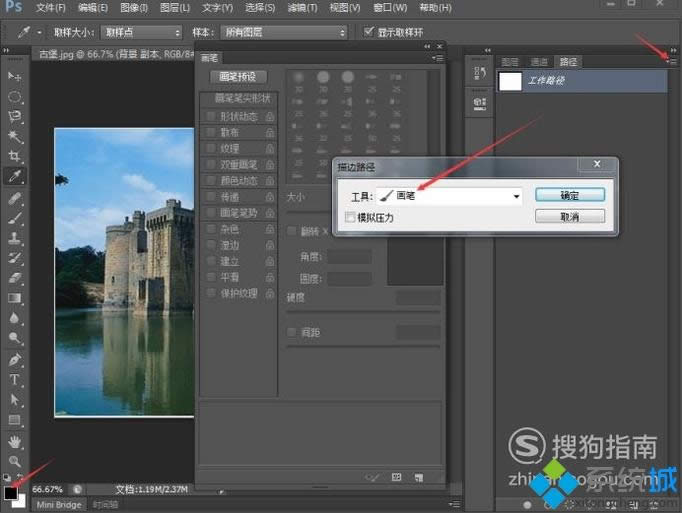
Task: Open 工具 dropdown in stroke path dialog
Action: click(x=449, y=196)
